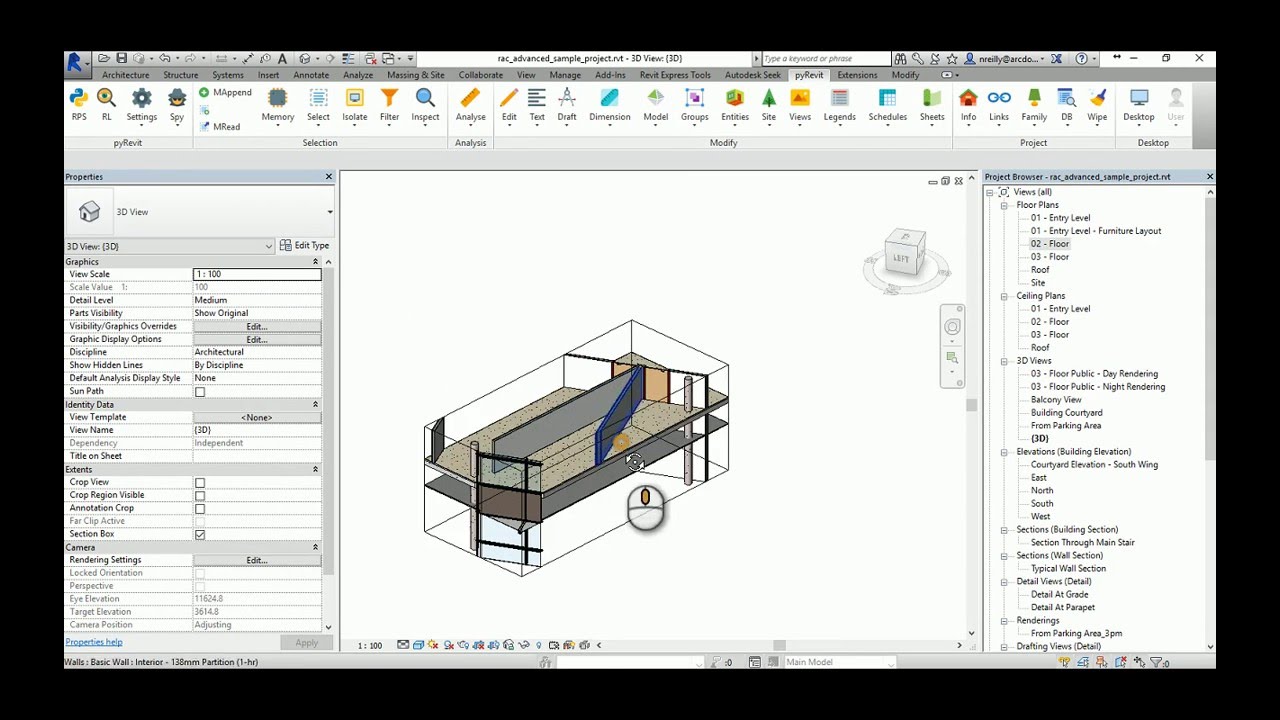
Task: Click the View Scale 1 : 100 field
Action: pos(257,274)
